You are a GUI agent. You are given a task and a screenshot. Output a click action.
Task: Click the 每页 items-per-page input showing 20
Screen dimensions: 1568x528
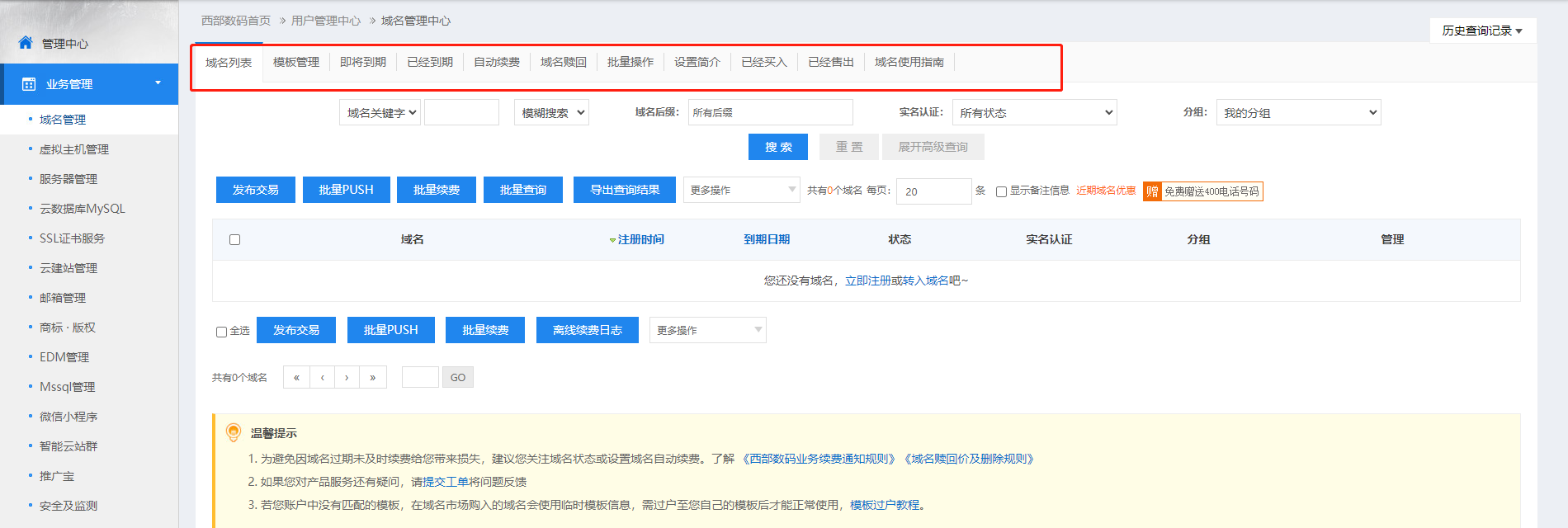click(x=934, y=191)
